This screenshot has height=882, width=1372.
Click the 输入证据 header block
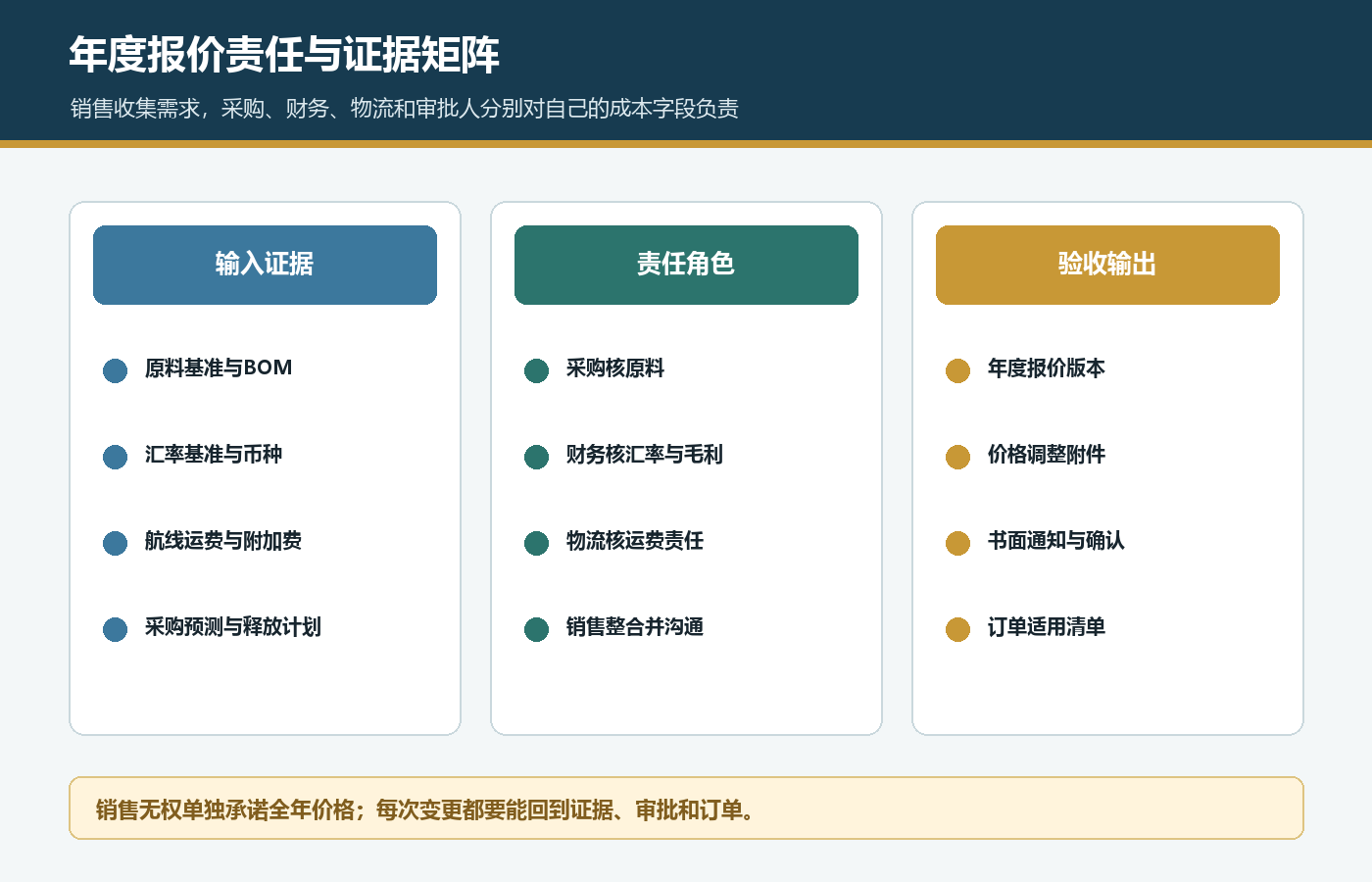click(x=265, y=265)
